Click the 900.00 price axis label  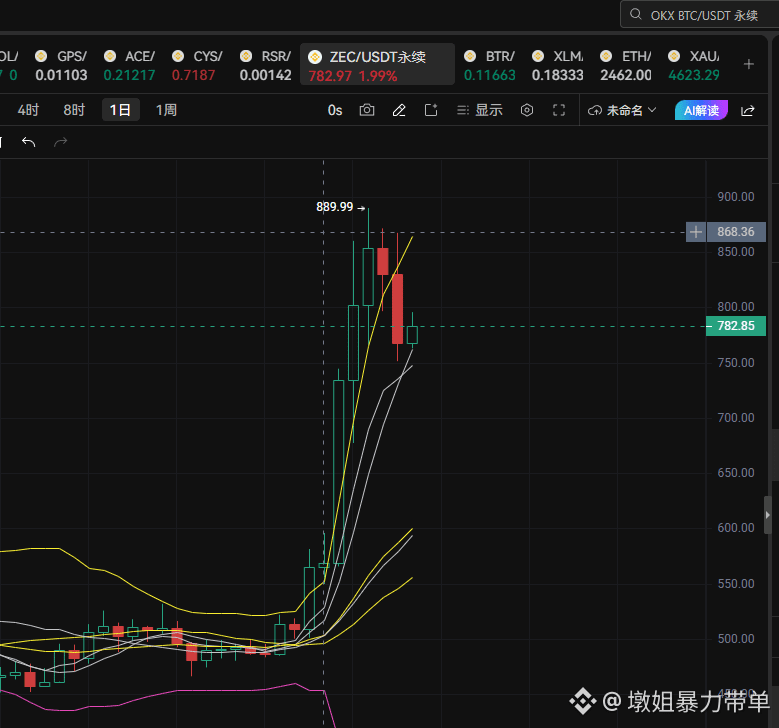735,197
